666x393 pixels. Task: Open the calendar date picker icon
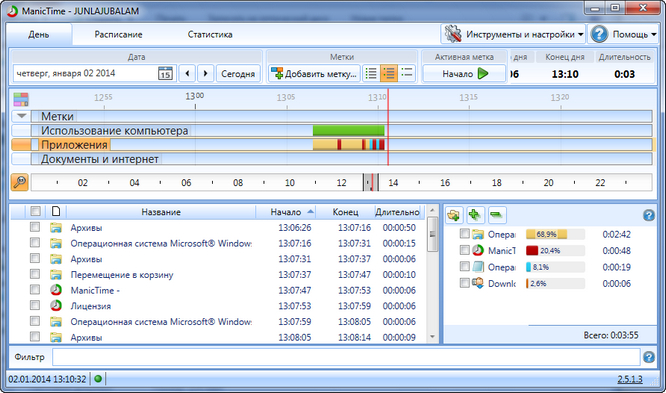[165, 74]
